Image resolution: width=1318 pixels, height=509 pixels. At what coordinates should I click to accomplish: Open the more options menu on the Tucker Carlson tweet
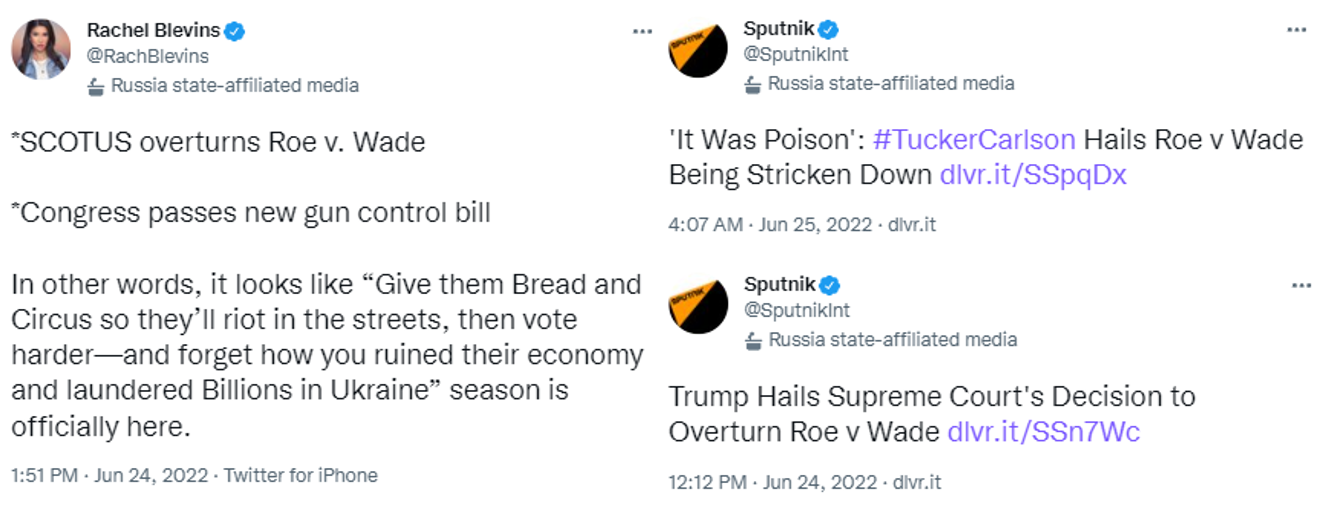1297,30
